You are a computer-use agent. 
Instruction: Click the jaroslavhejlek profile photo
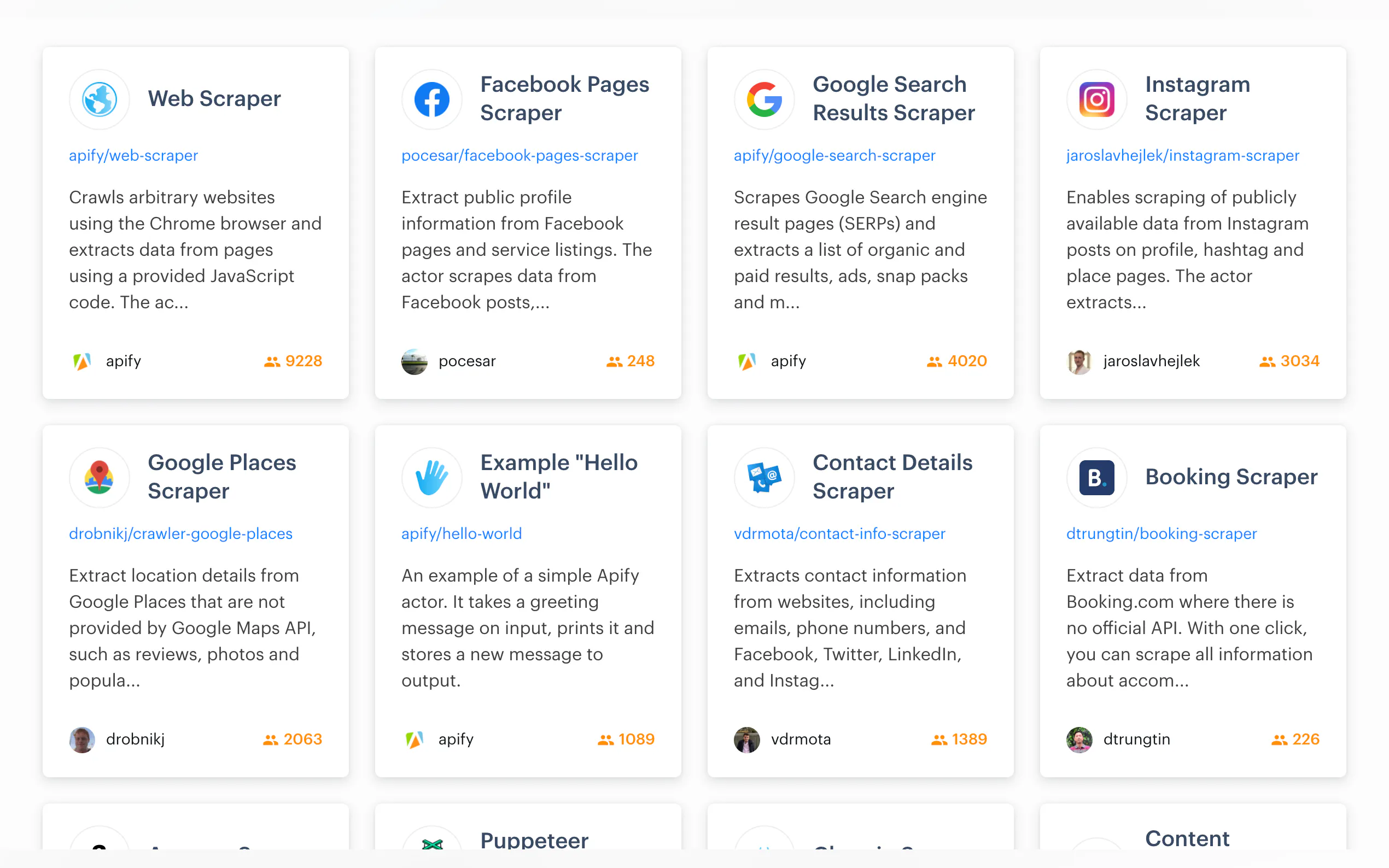tap(1079, 362)
